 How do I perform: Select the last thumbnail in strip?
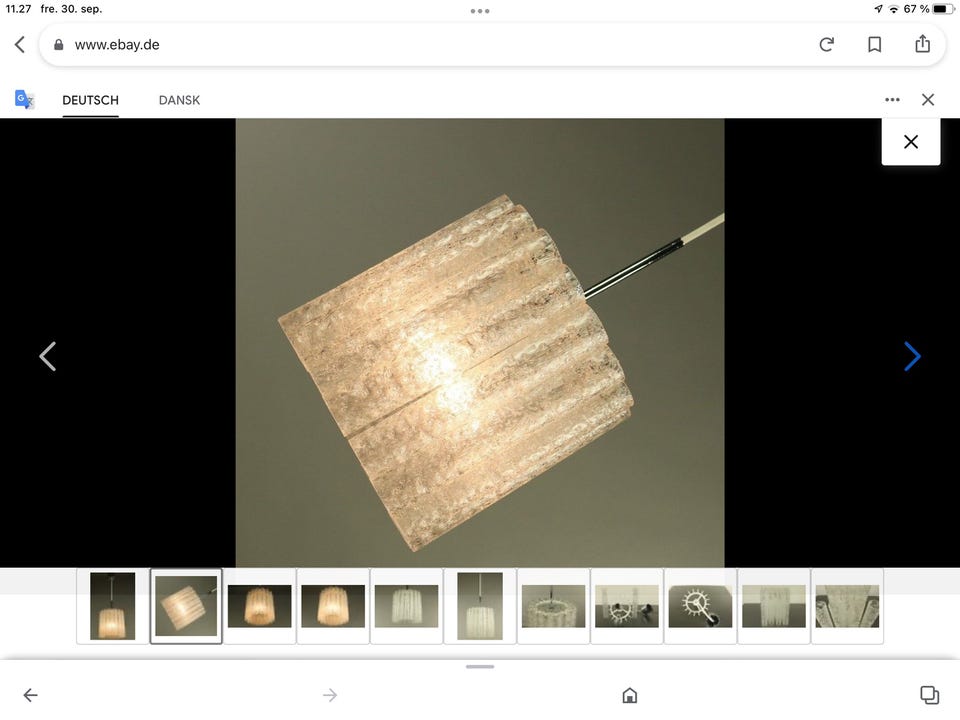847,606
